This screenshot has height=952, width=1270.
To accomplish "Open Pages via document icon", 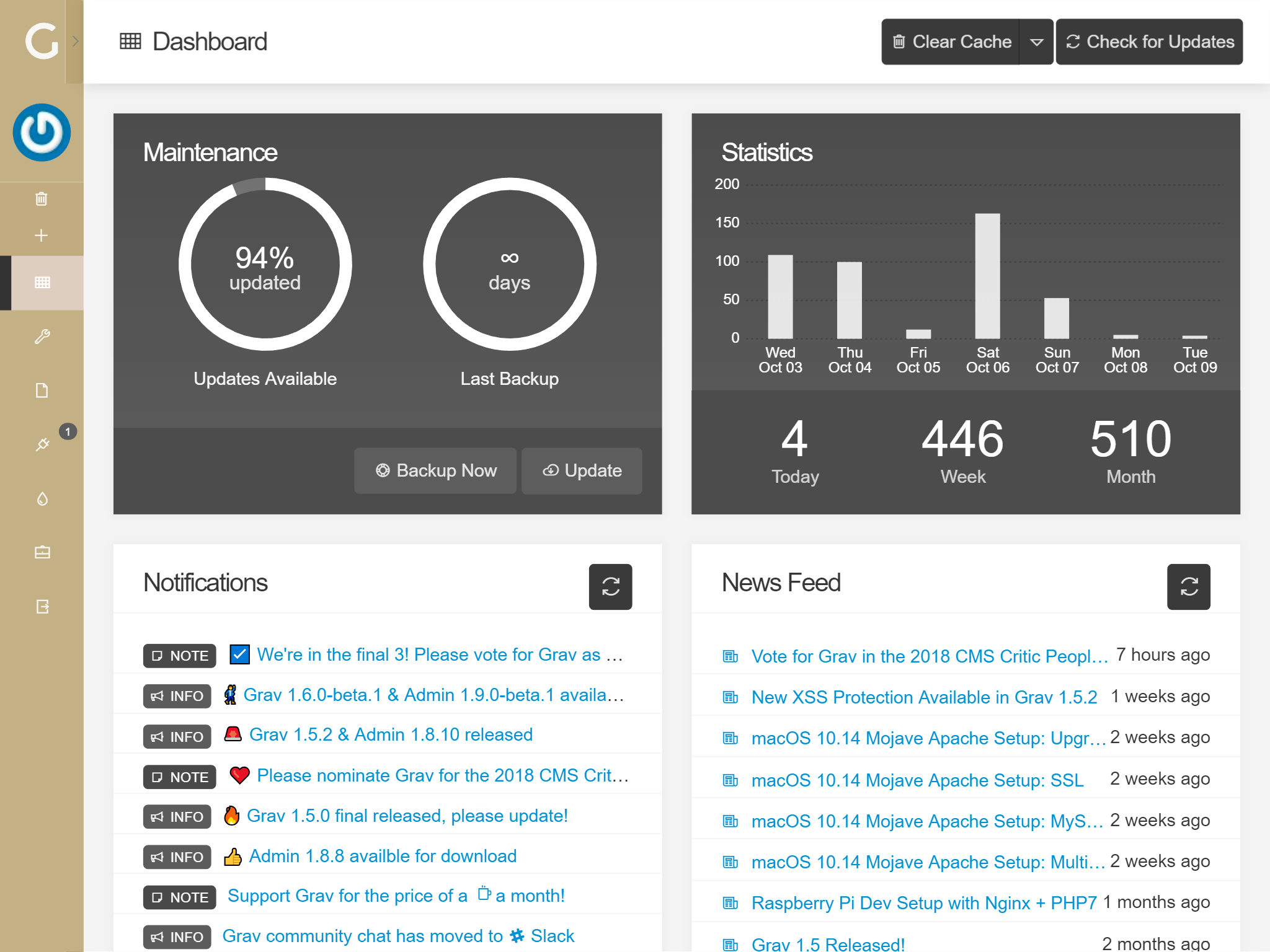I will tap(42, 390).
